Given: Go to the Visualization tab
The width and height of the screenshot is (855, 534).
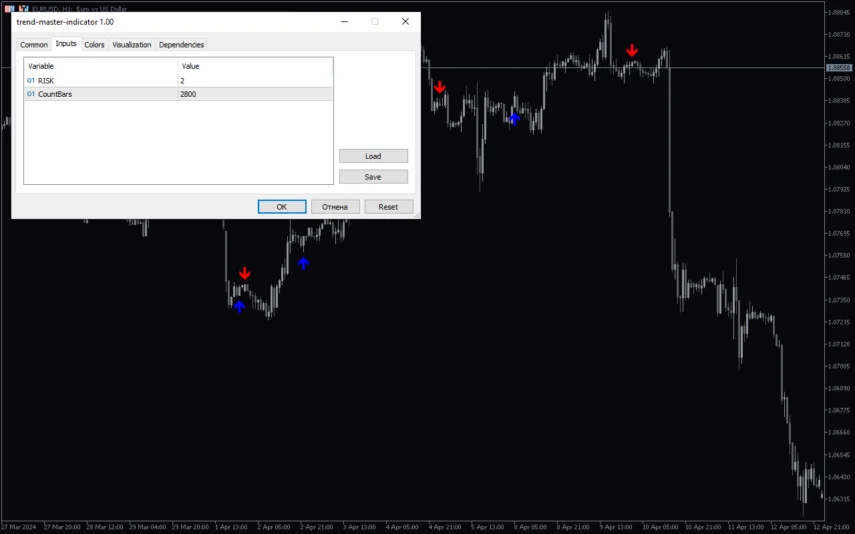Looking at the screenshot, I should point(132,45).
